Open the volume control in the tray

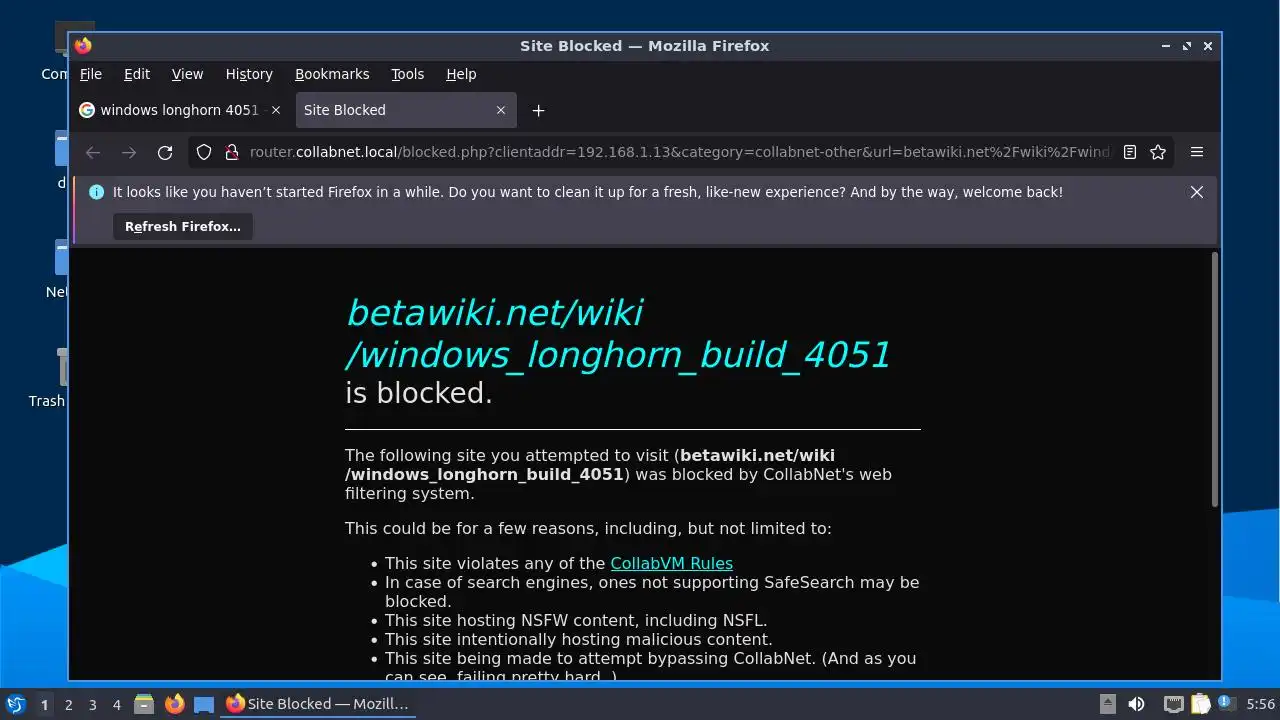(1136, 704)
